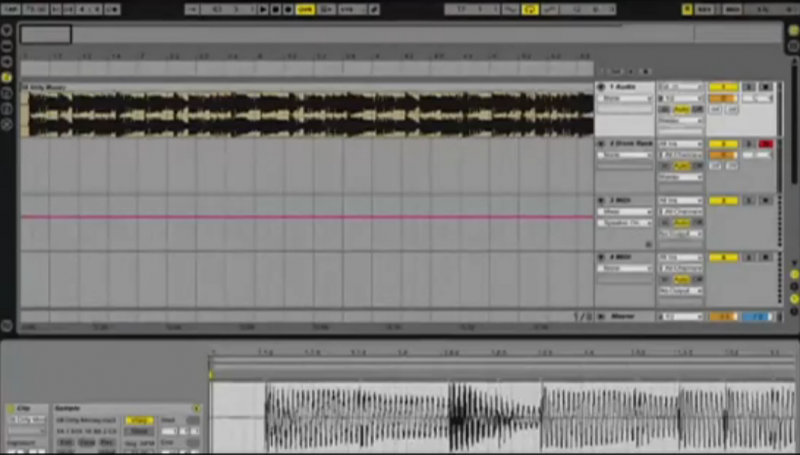
Task: Solo the 1 Audio track
Action: [x=748, y=87]
